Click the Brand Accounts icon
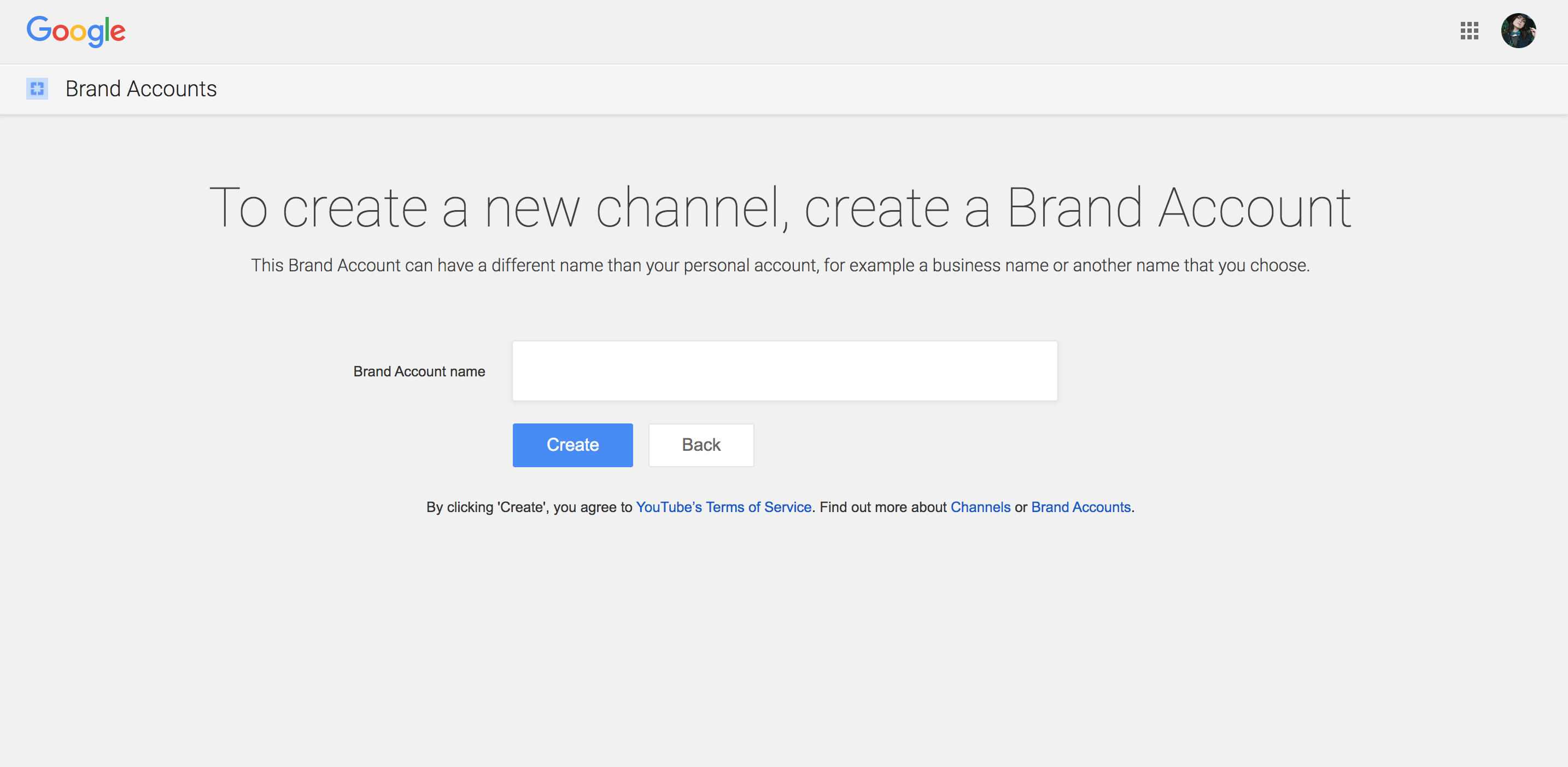 coord(37,88)
